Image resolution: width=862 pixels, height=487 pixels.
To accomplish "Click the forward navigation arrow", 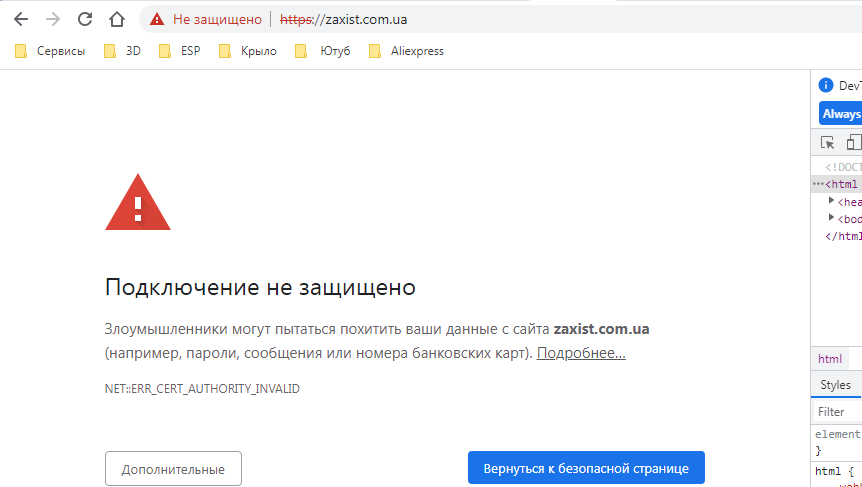I will tap(53, 19).
